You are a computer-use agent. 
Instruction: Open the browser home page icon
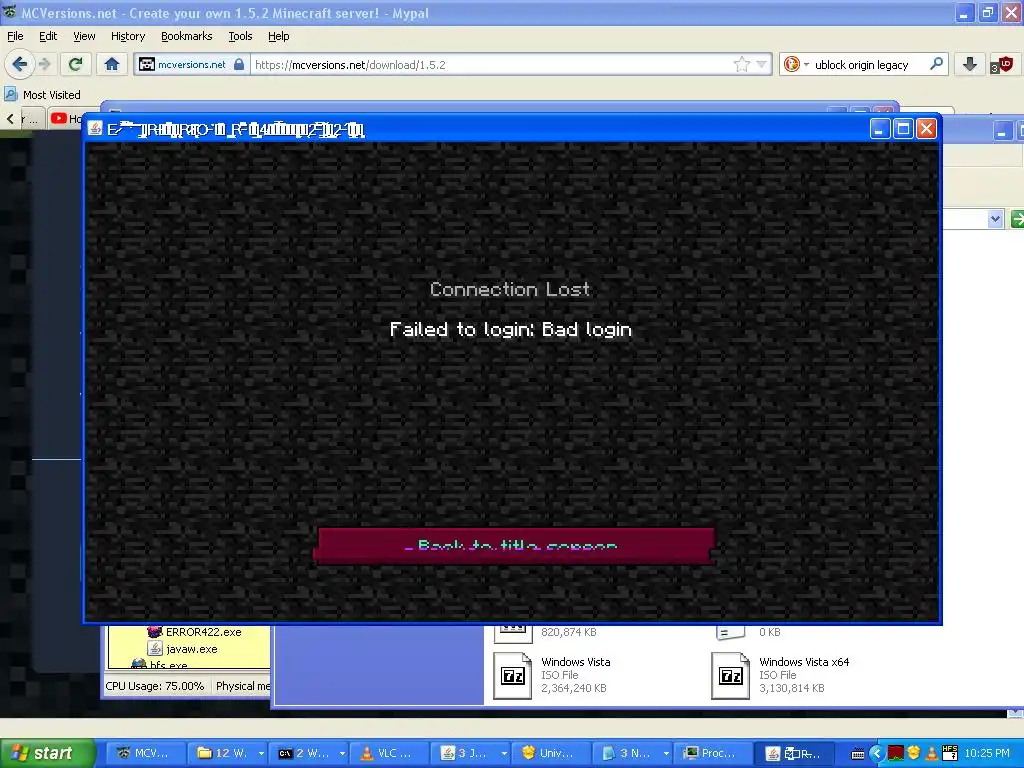pyautogui.click(x=112, y=64)
